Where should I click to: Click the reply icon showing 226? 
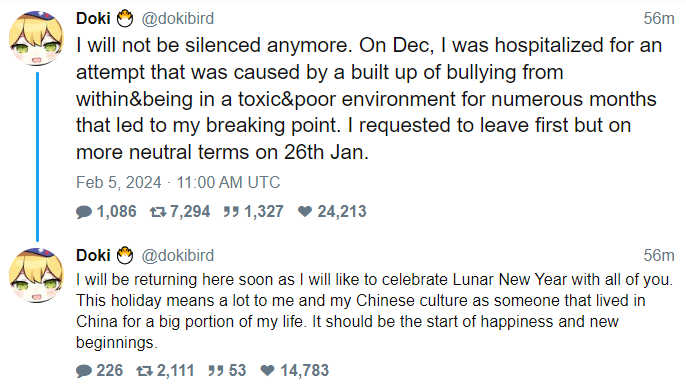pyautogui.click(x=84, y=371)
